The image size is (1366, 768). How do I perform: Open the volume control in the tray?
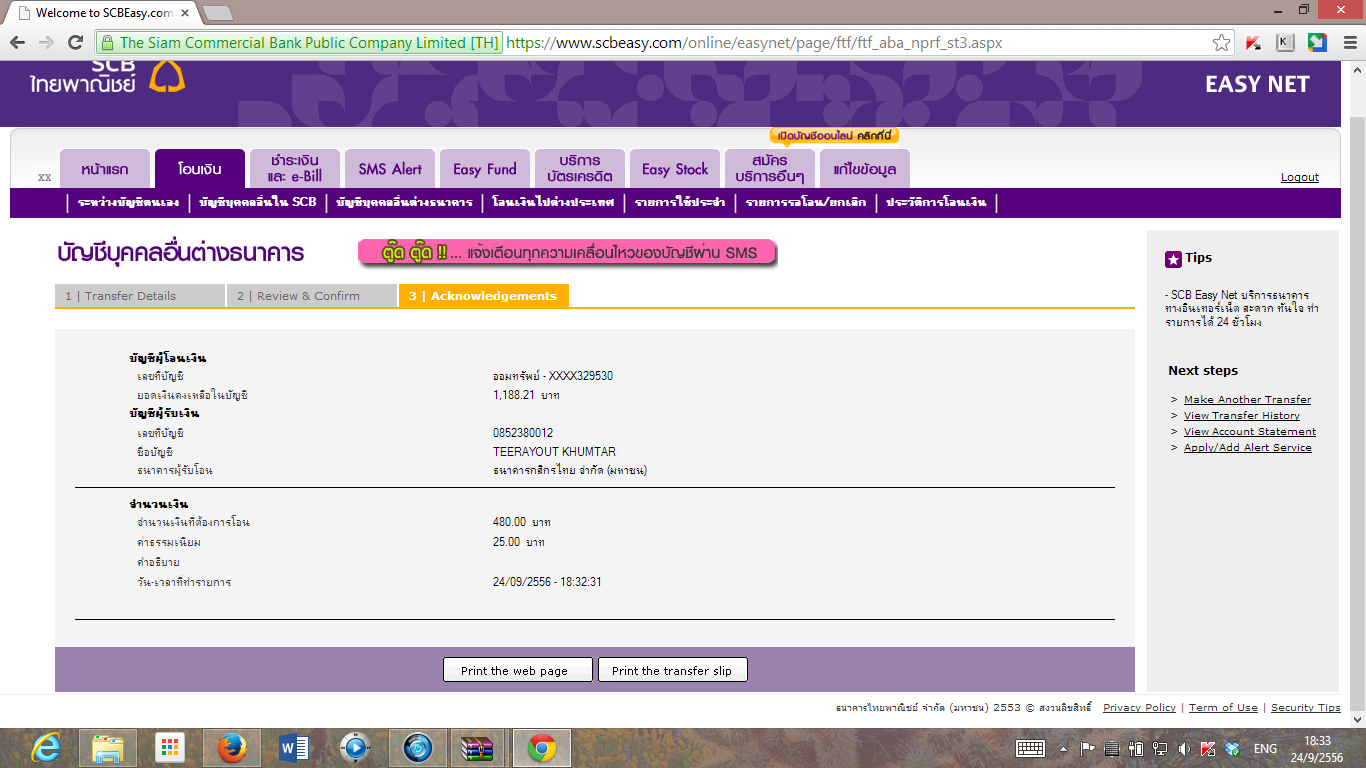click(1185, 748)
